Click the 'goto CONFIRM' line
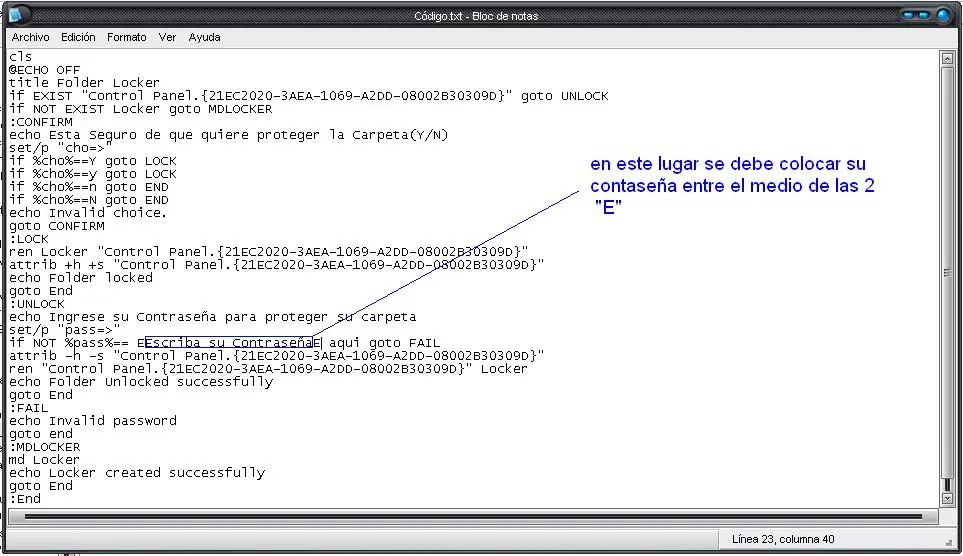Image resolution: width=963 pixels, height=556 pixels. click(x=57, y=226)
